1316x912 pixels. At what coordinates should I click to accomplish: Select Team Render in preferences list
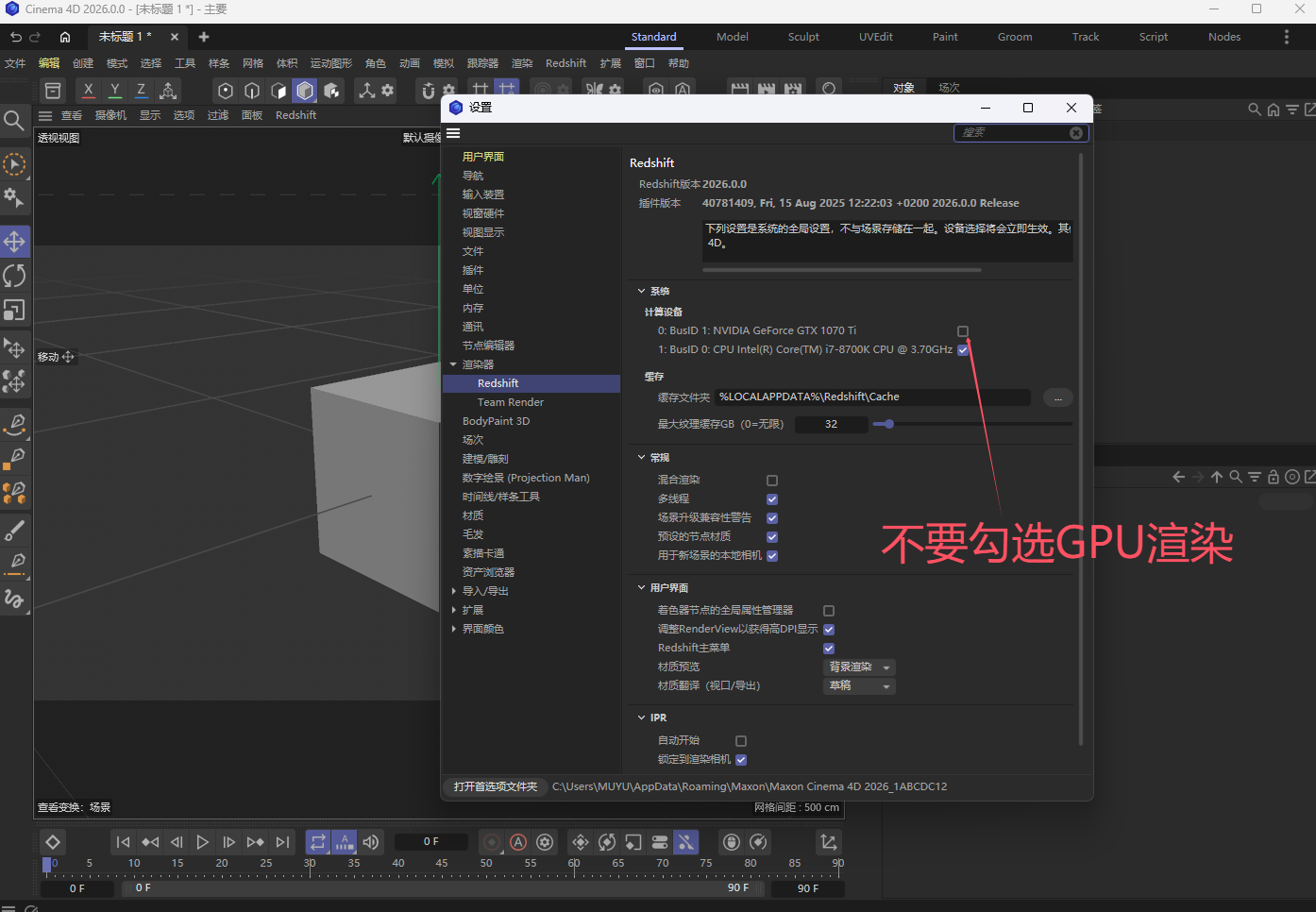pos(511,402)
